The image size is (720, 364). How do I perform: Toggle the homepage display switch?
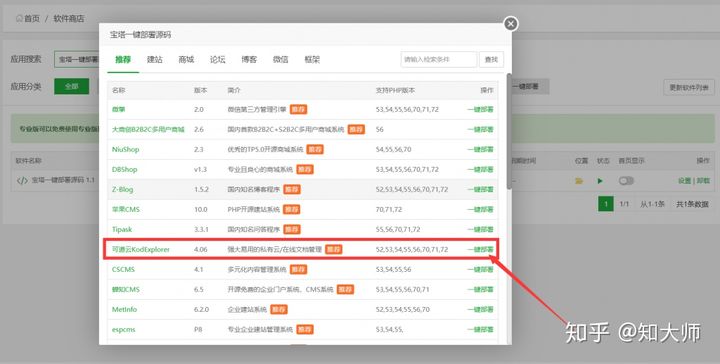[x=626, y=181]
